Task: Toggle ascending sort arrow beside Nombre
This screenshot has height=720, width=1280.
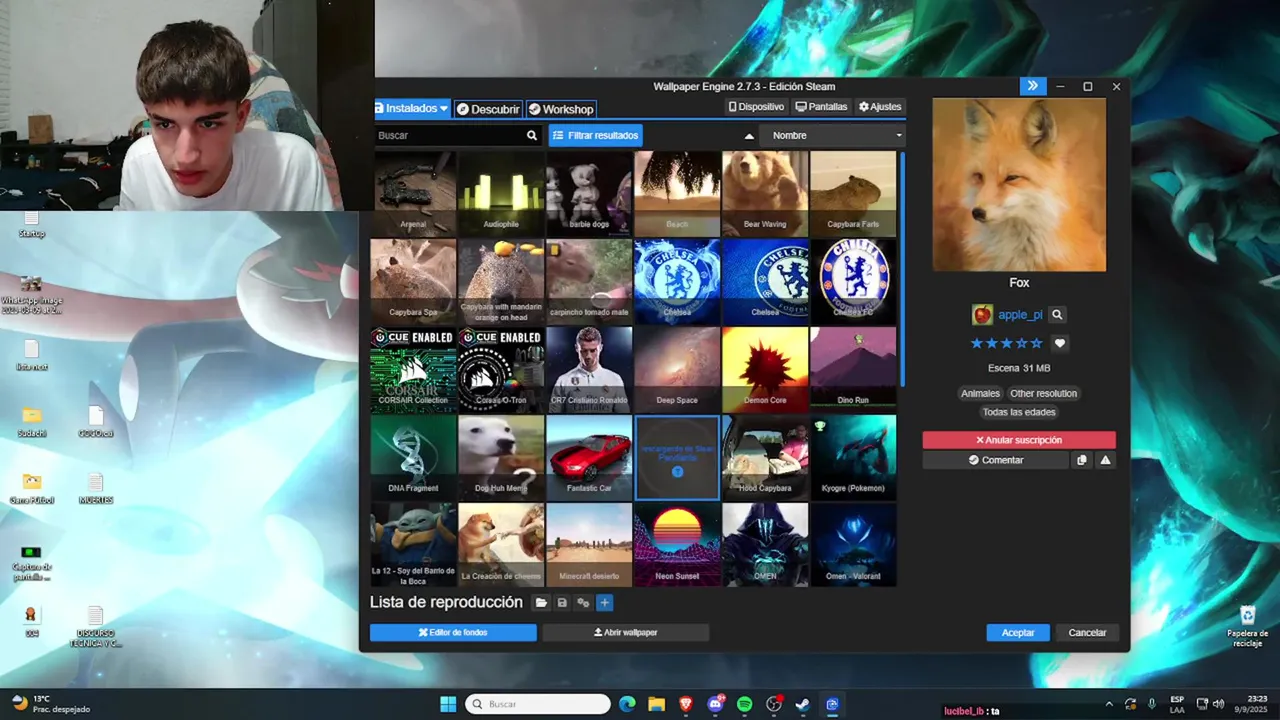Action: coord(749,136)
